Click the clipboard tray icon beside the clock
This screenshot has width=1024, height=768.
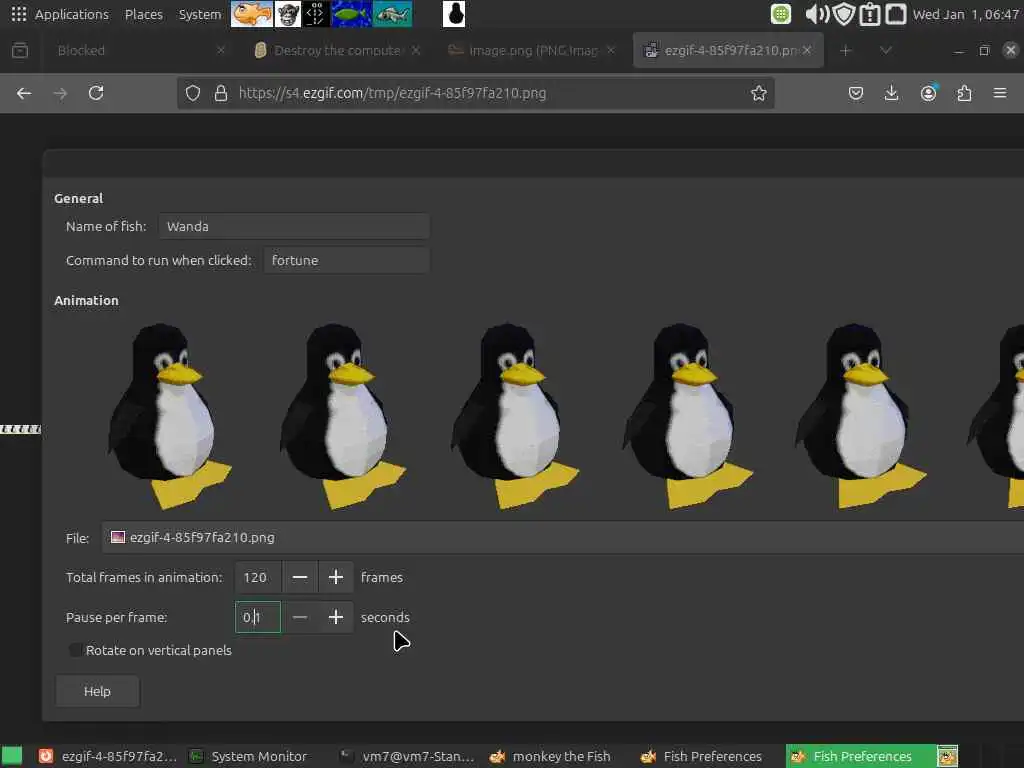[896, 14]
